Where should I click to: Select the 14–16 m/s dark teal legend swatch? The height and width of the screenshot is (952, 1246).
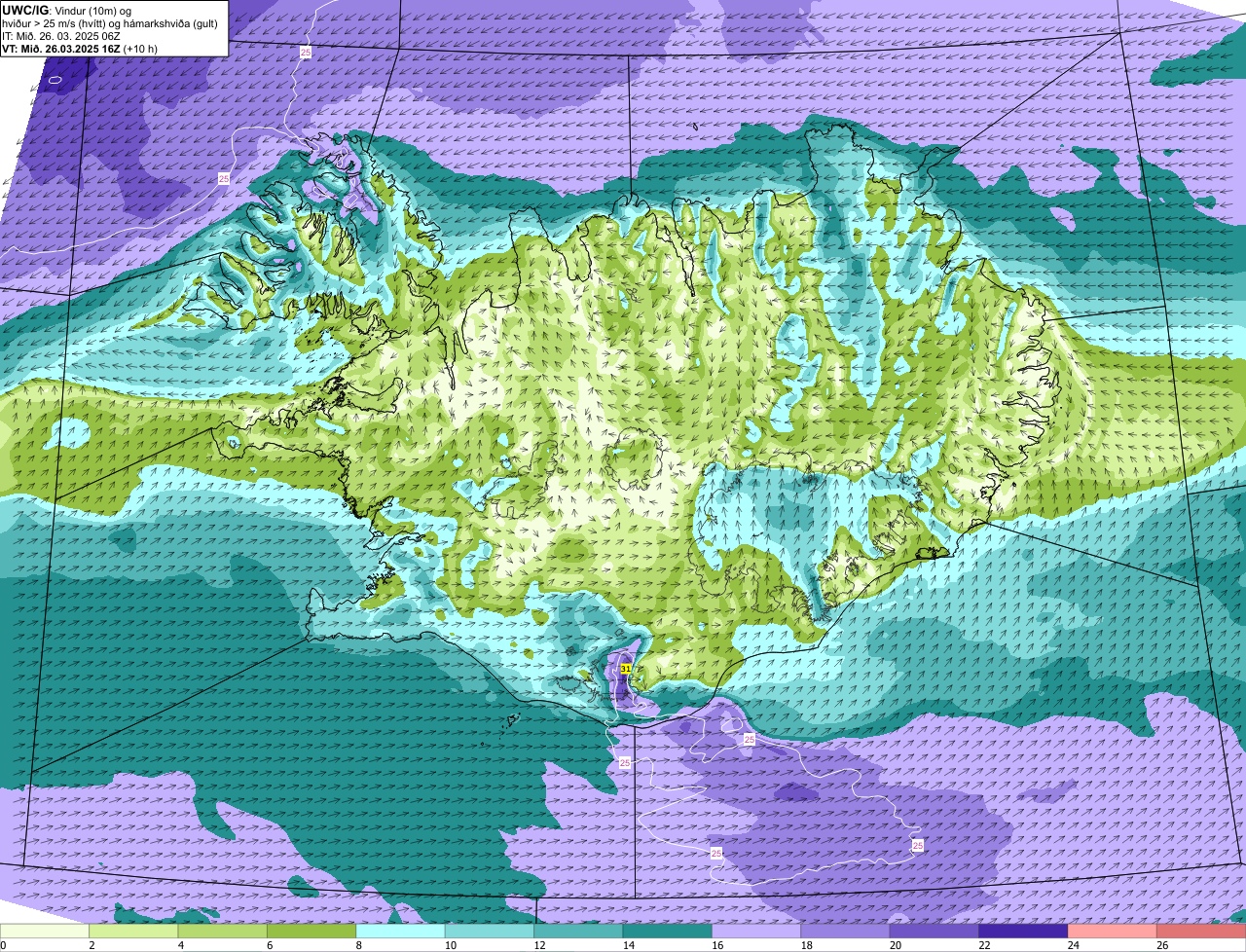click(668, 931)
